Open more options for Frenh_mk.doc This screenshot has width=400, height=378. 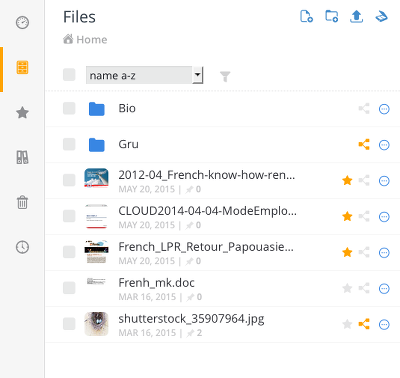coord(384,289)
